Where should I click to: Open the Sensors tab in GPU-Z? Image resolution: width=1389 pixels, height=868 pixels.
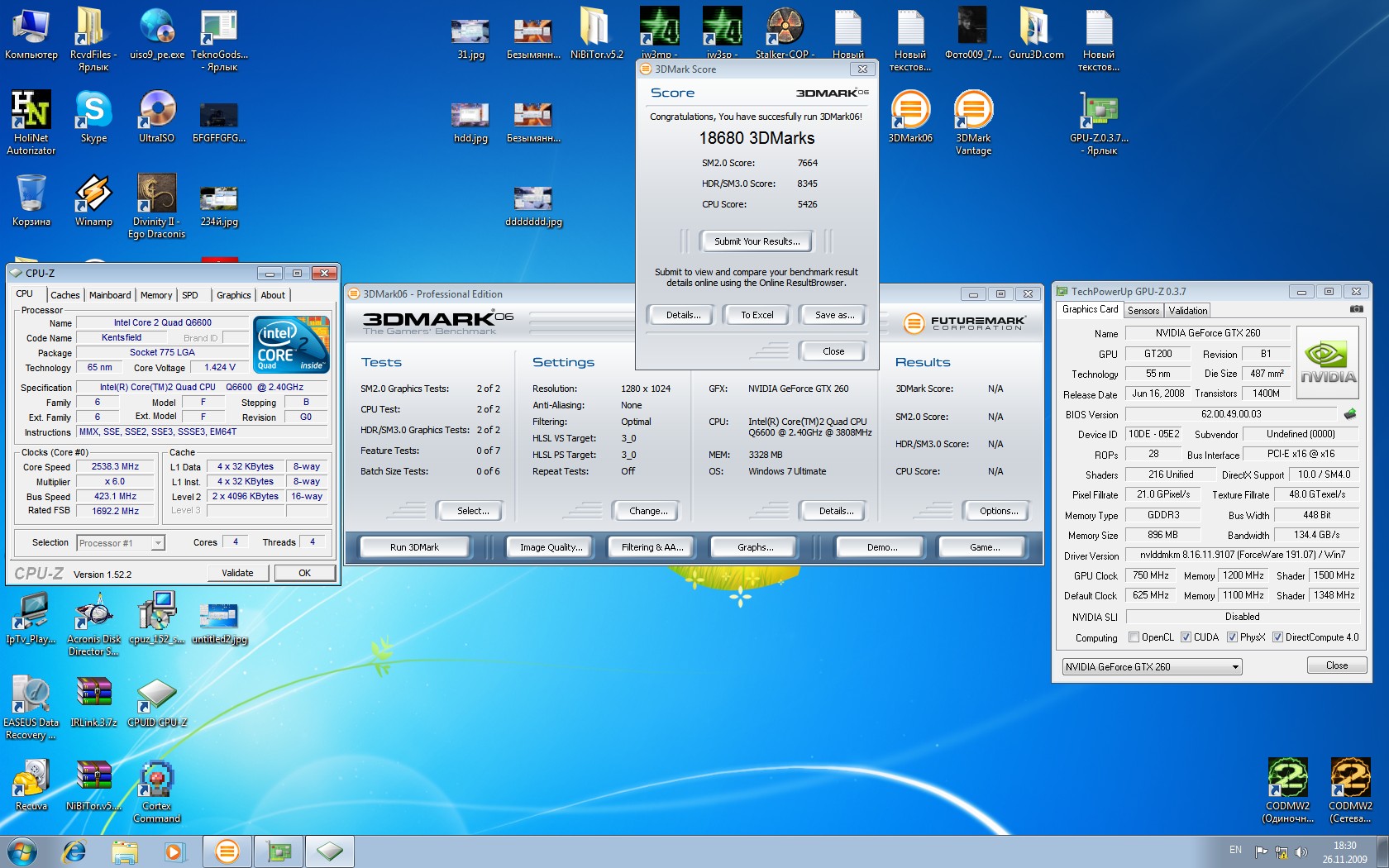[x=1143, y=311]
